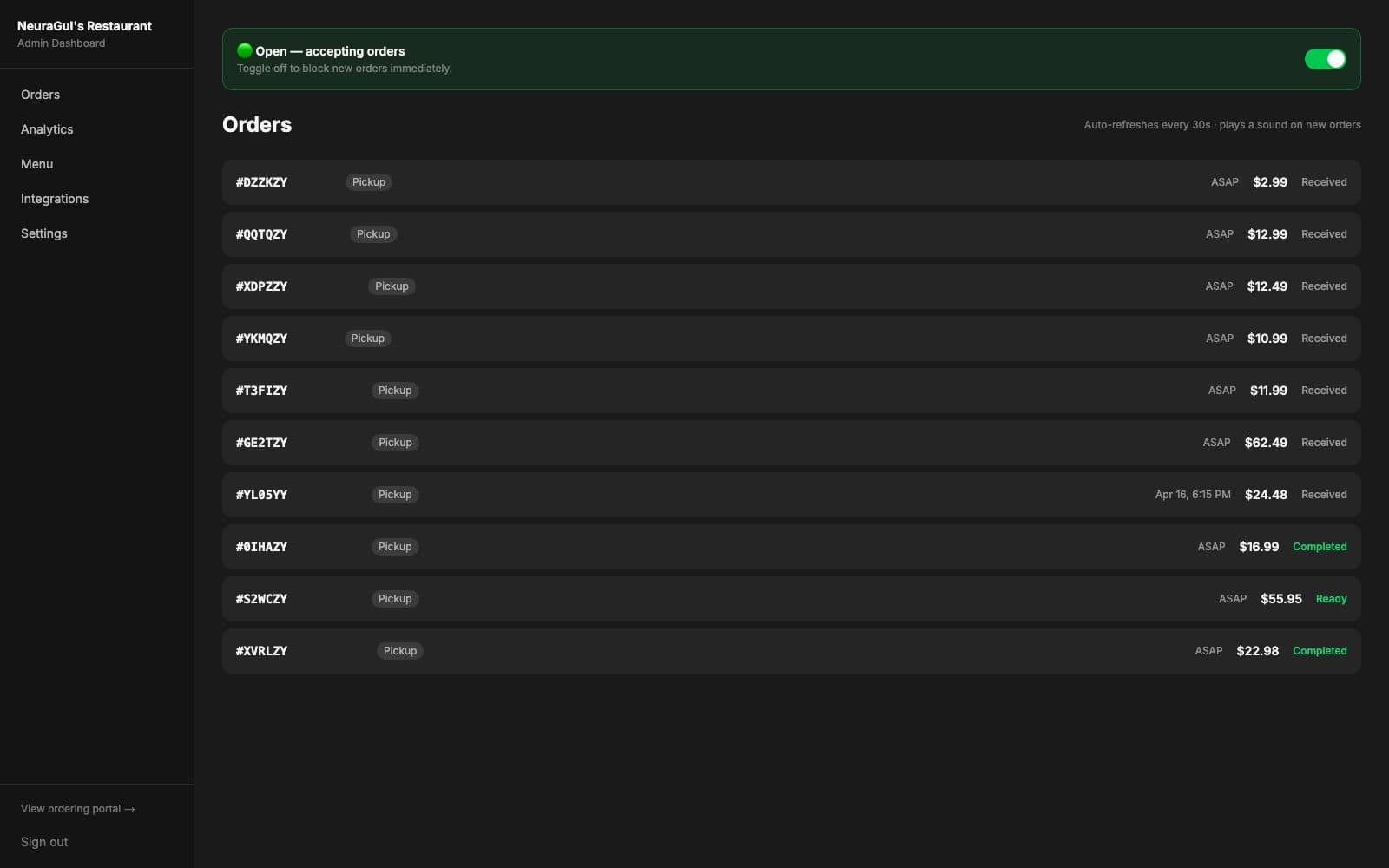Click the Apr 16, 6:15 PM time
This screenshot has height=868, width=1389.
[1193, 495]
